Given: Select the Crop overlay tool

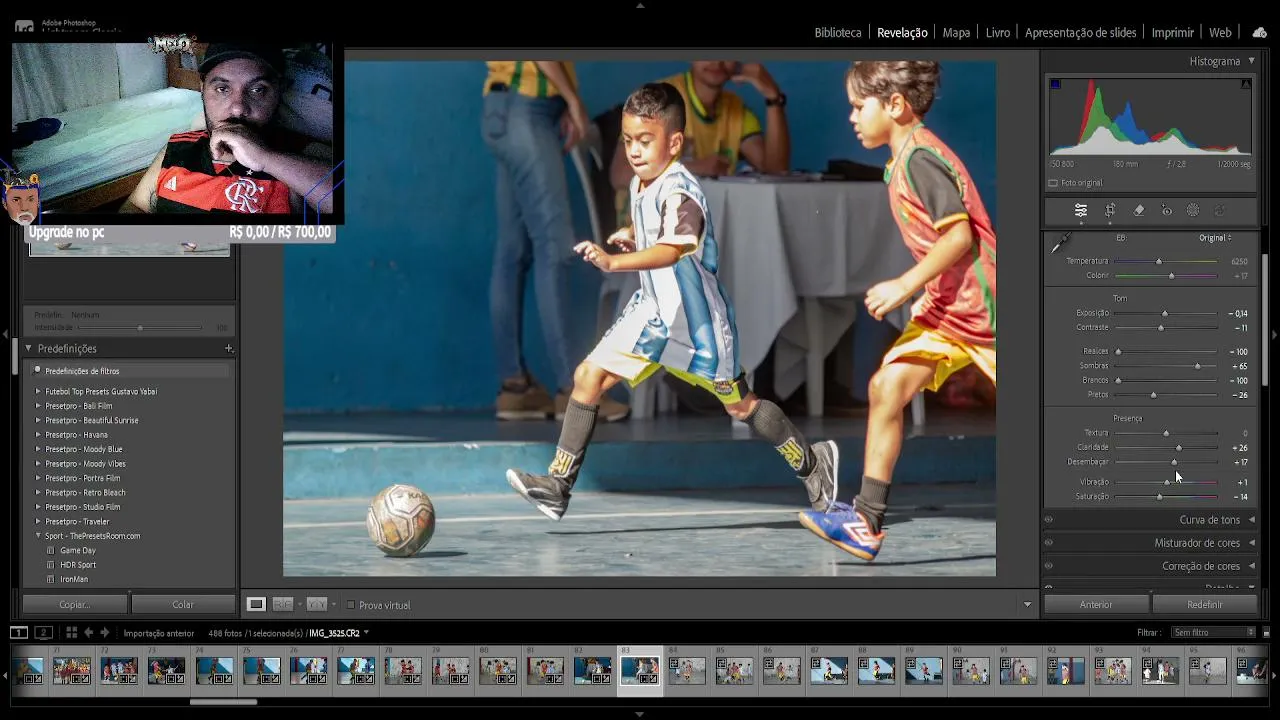Looking at the screenshot, I should pyautogui.click(x=1110, y=211).
